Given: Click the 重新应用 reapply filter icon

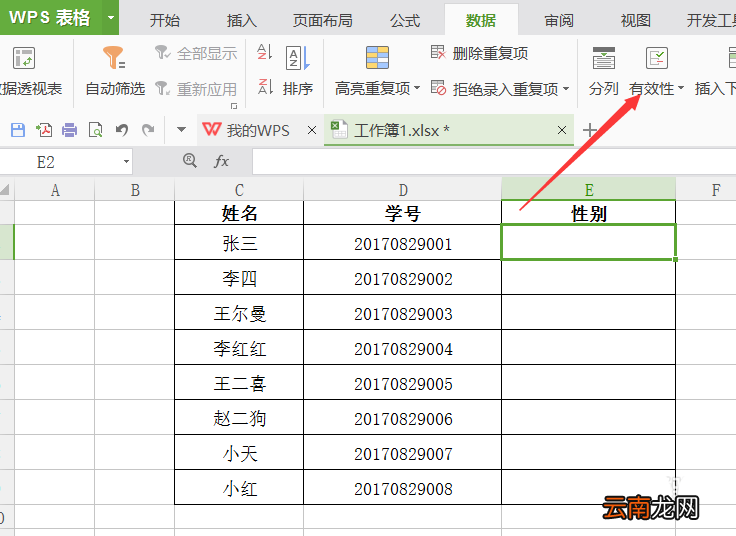Looking at the screenshot, I should (x=163, y=88).
